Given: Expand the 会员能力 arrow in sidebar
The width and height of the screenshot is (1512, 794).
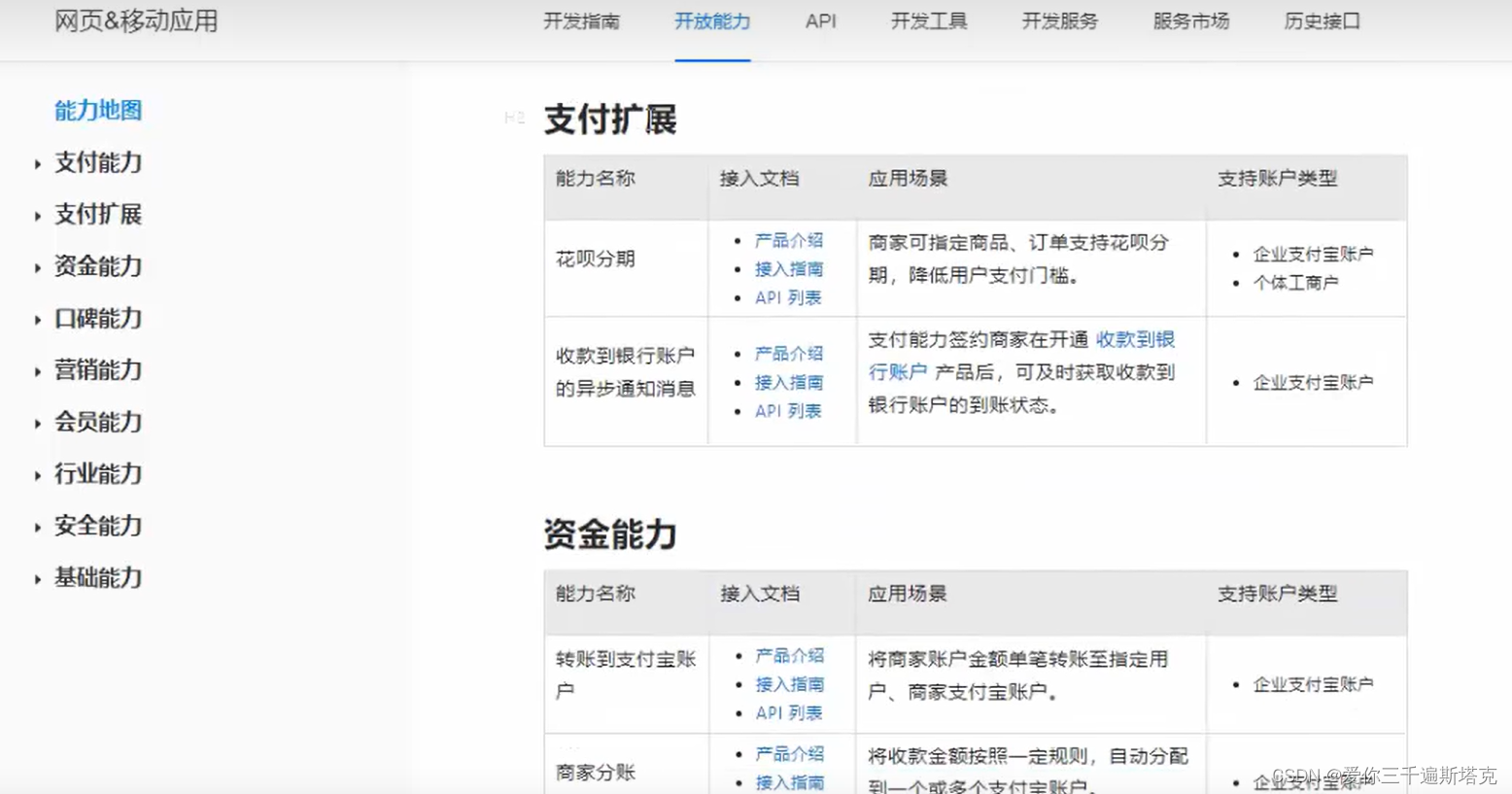Looking at the screenshot, I should click(x=37, y=424).
